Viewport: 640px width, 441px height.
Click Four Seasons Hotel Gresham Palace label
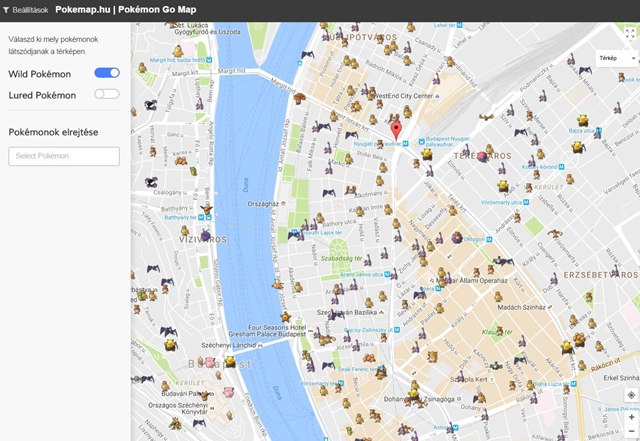tap(268, 331)
